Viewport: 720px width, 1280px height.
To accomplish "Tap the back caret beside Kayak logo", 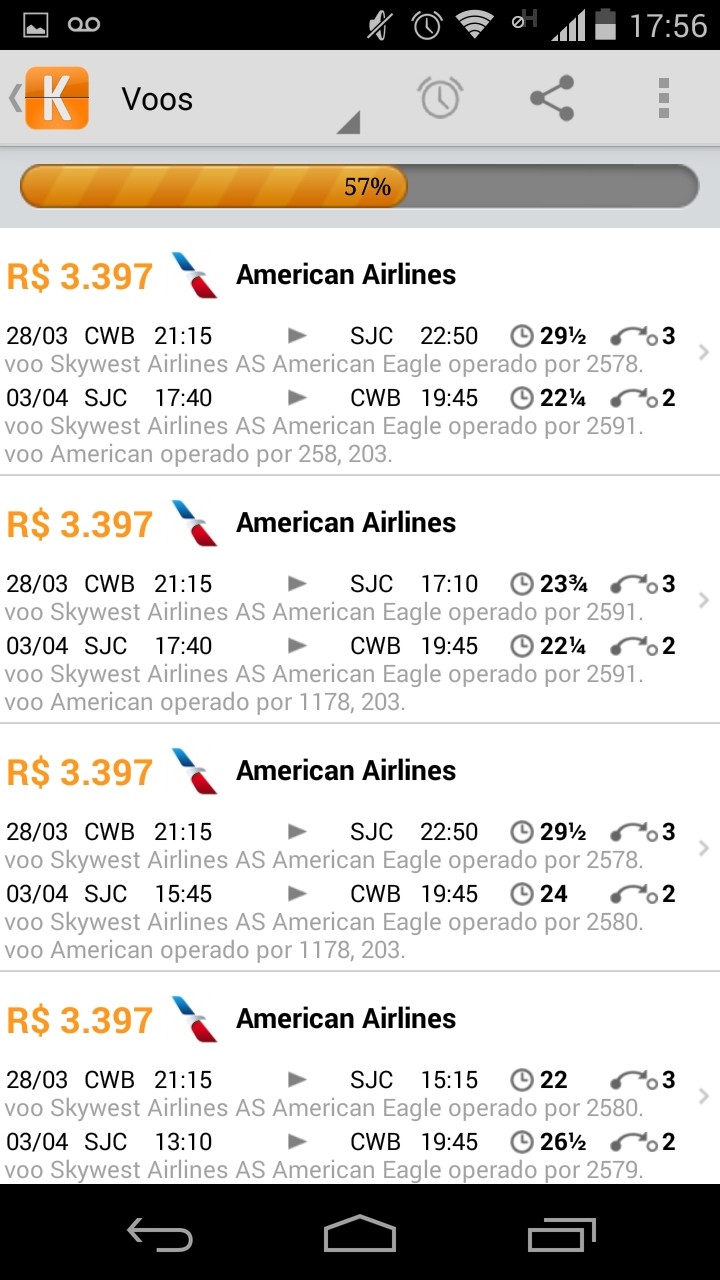I will click(x=14, y=98).
